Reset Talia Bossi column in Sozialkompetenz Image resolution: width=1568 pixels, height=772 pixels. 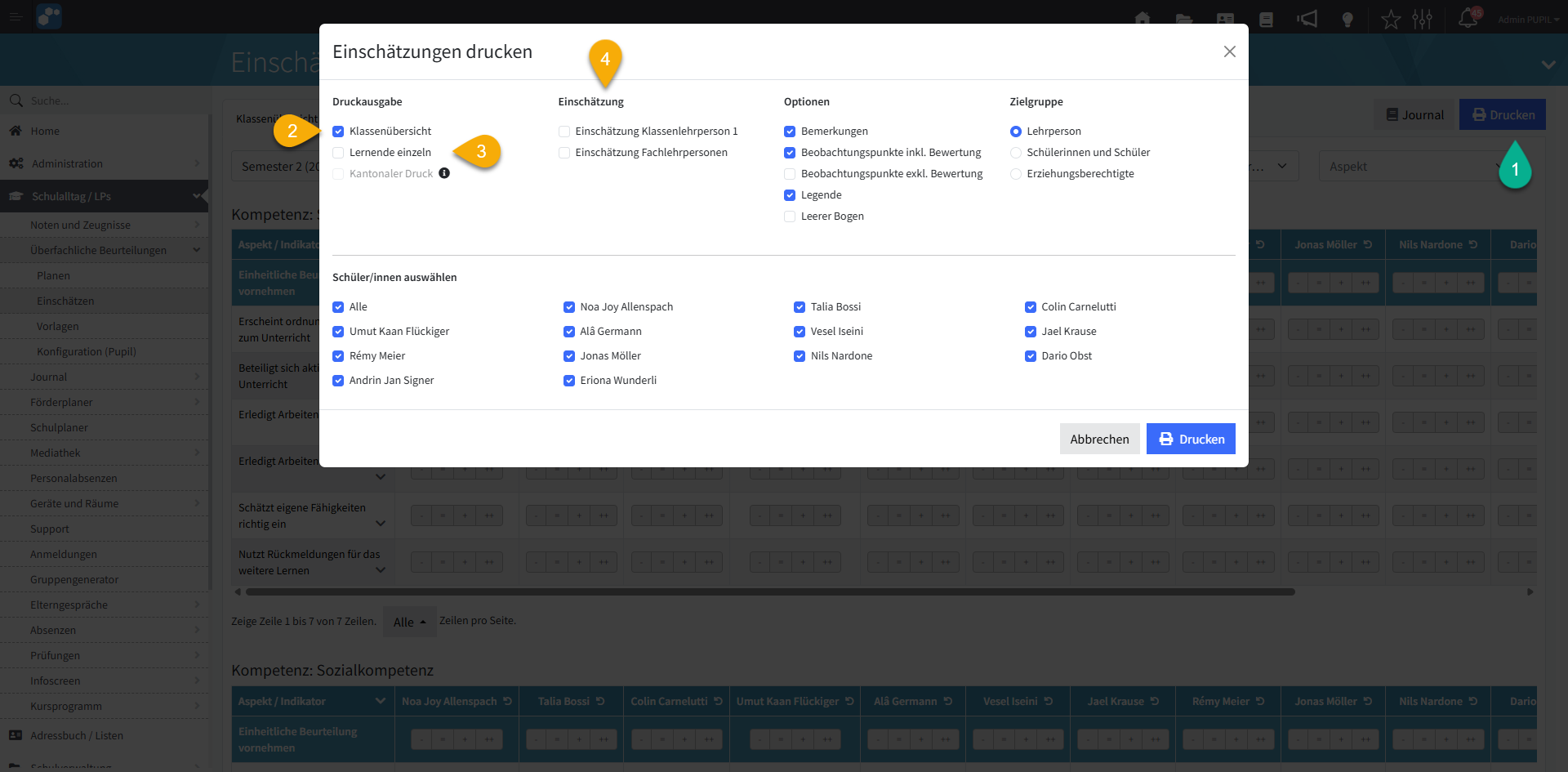tap(600, 701)
